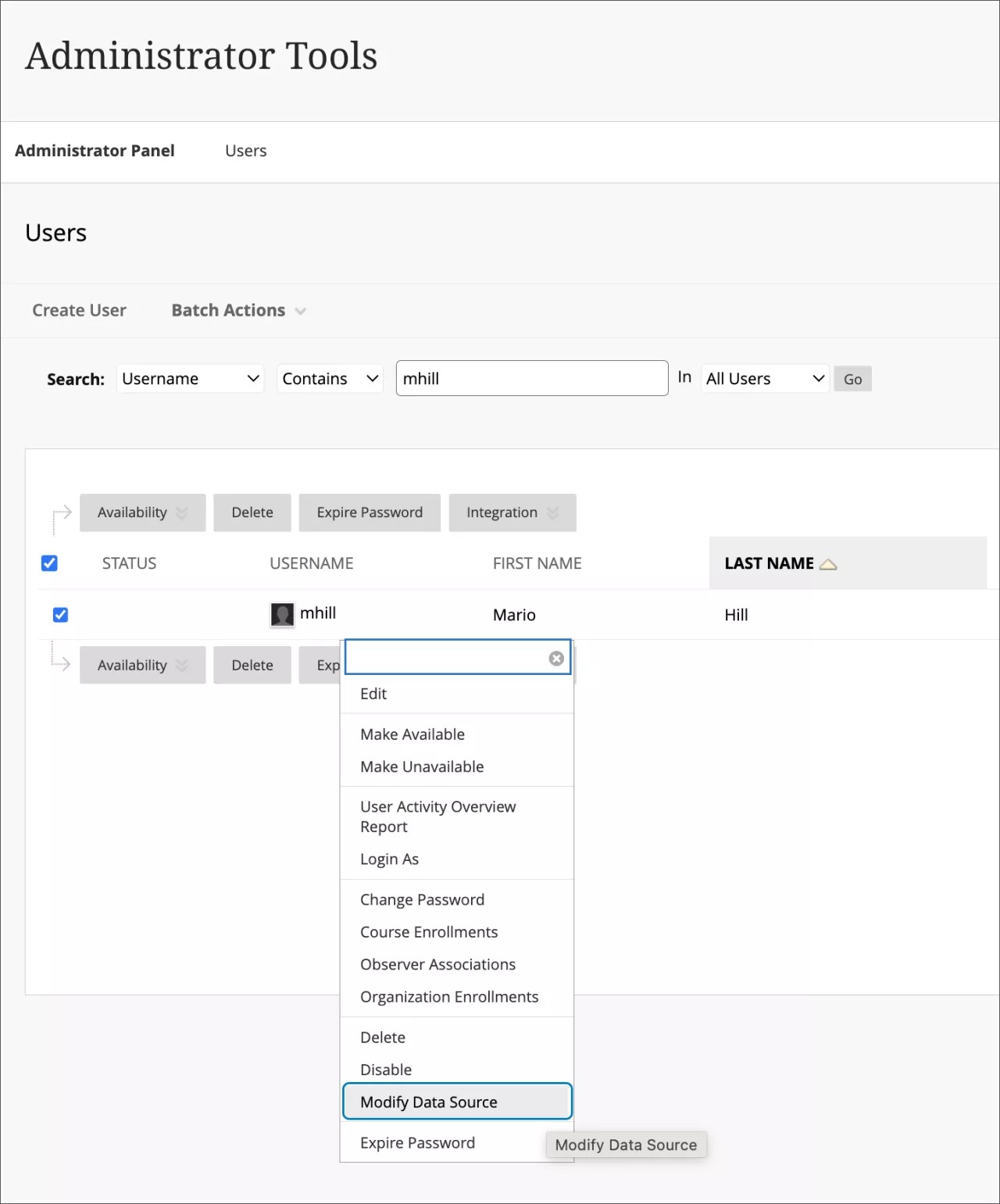Image resolution: width=1000 pixels, height=1204 pixels.
Task: Select User Activity Overview Report
Action: coord(437,816)
